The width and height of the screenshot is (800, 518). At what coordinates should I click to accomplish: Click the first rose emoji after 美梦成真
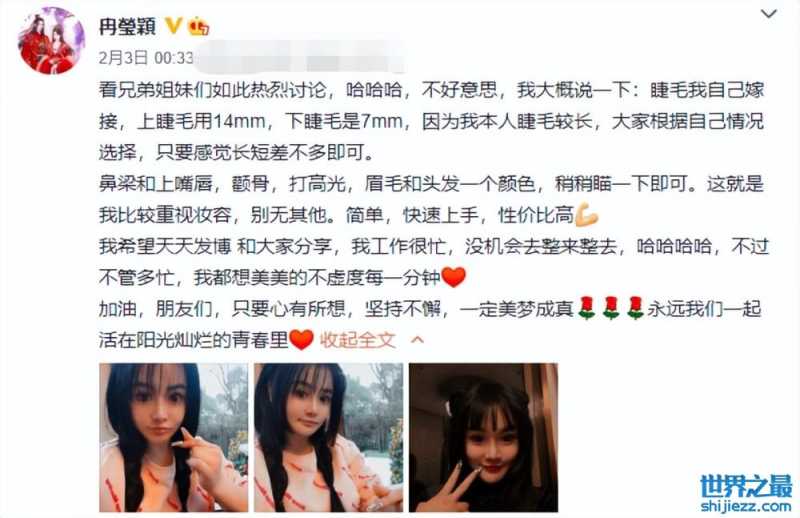[587, 309]
